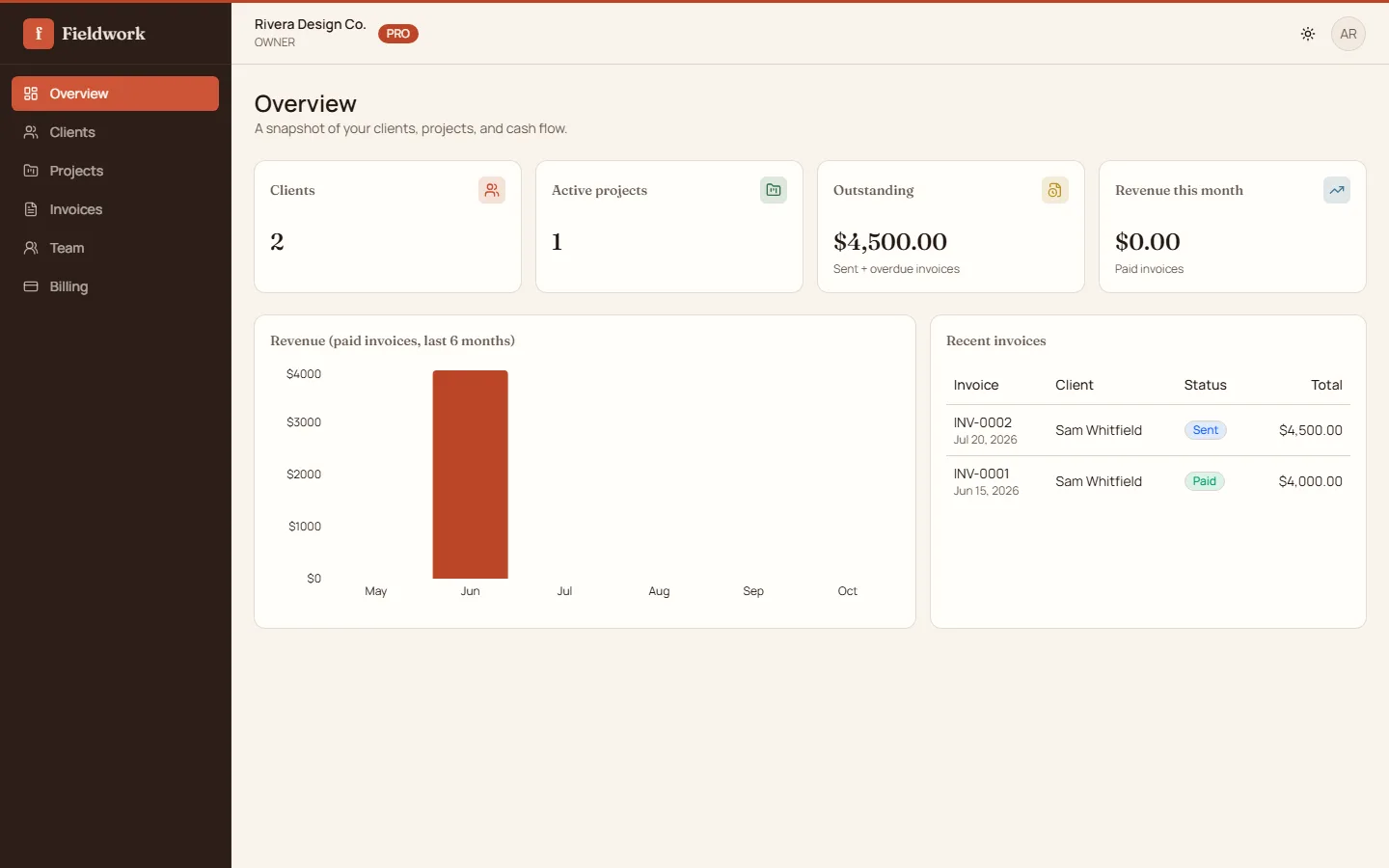Click the Revenue this month trend icon

[1337, 190]
